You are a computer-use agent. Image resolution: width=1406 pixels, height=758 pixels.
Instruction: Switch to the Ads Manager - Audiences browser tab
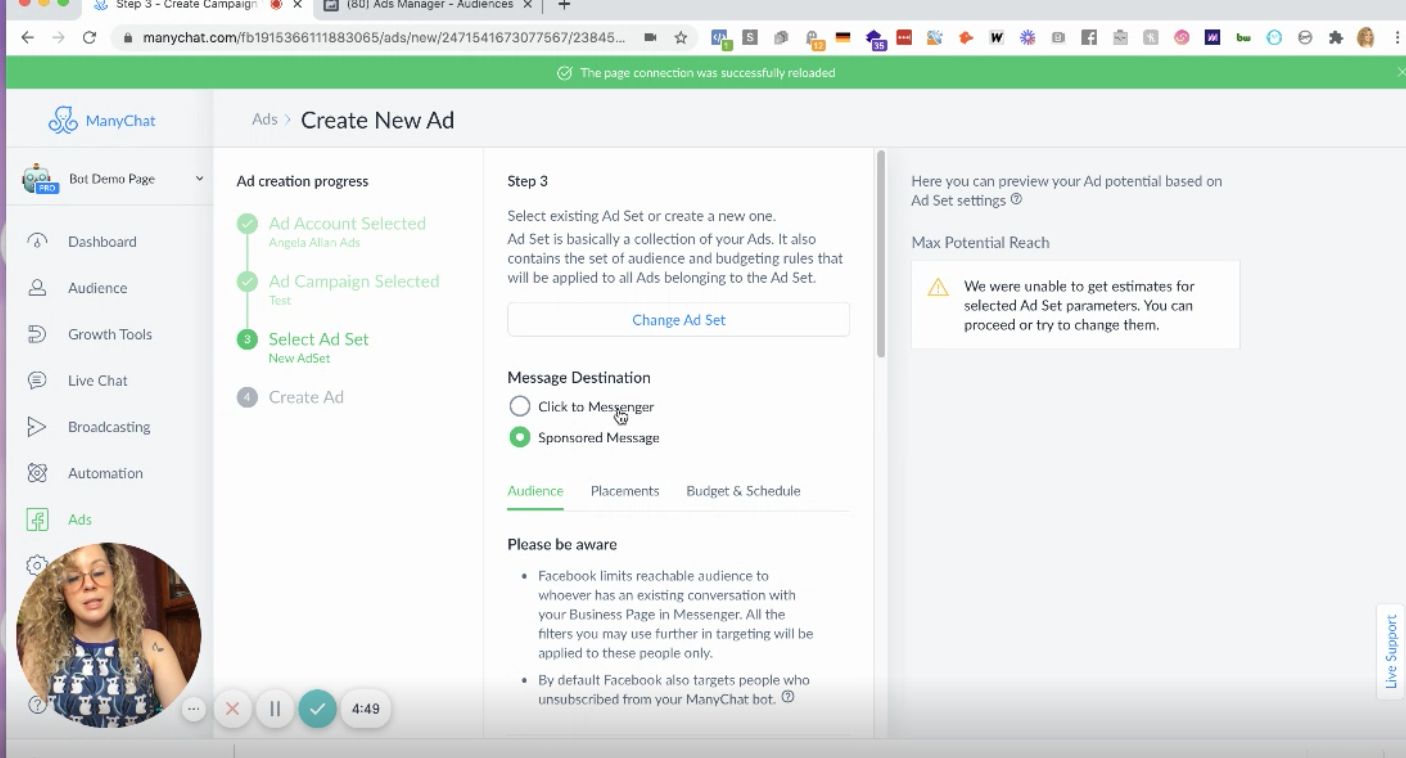(x=428, y=5)
